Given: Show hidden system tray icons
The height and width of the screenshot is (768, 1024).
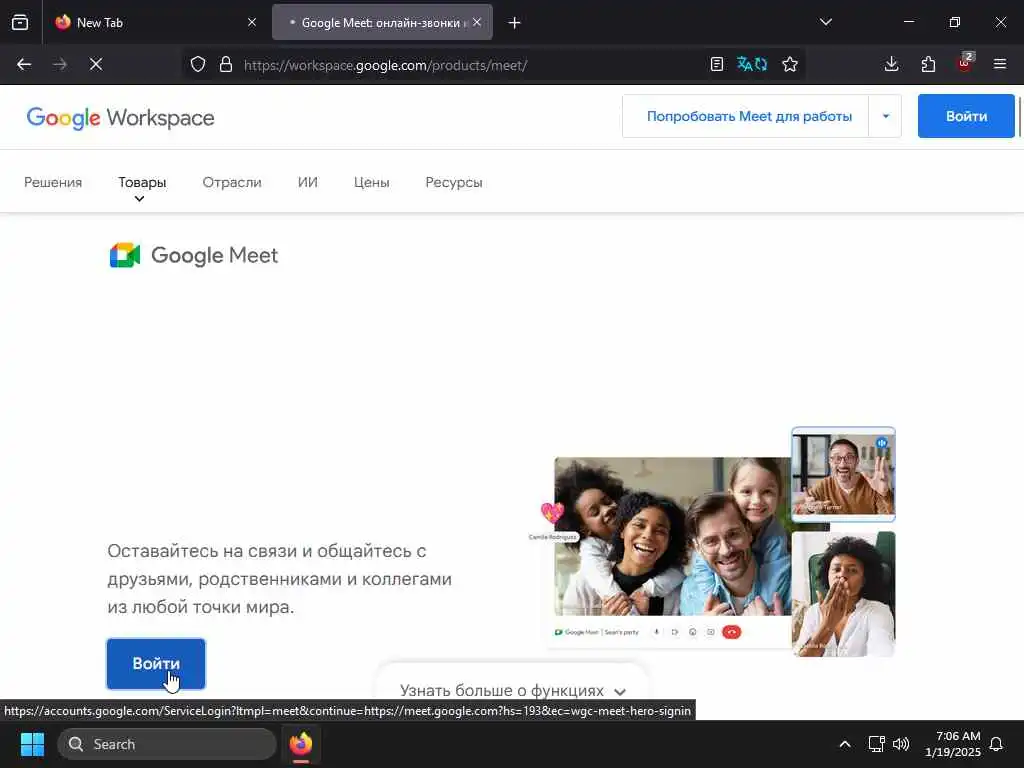Looking at the screenshot, I should (x=844, y=744).
